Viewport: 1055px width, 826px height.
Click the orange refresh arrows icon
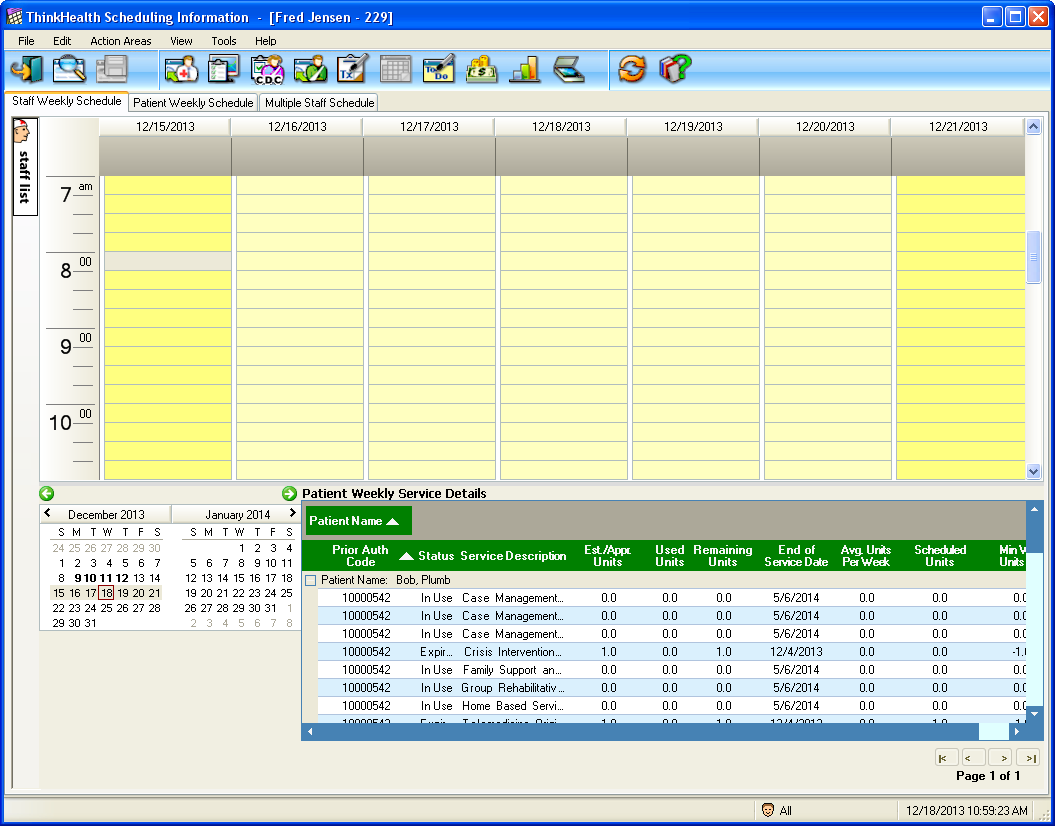pos(632,69)
